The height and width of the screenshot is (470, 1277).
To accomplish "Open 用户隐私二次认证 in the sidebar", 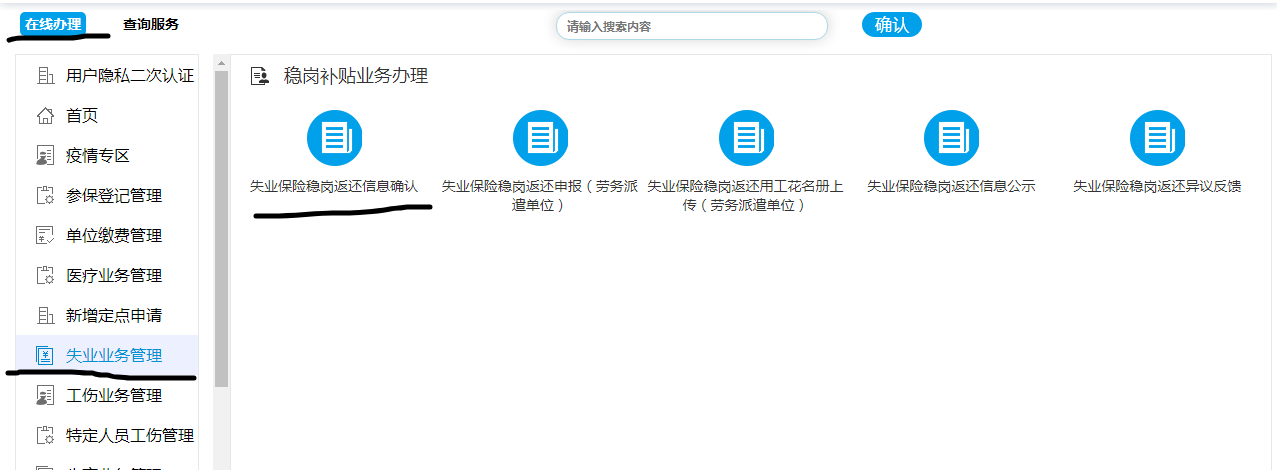I will click(x=129, y=76).
